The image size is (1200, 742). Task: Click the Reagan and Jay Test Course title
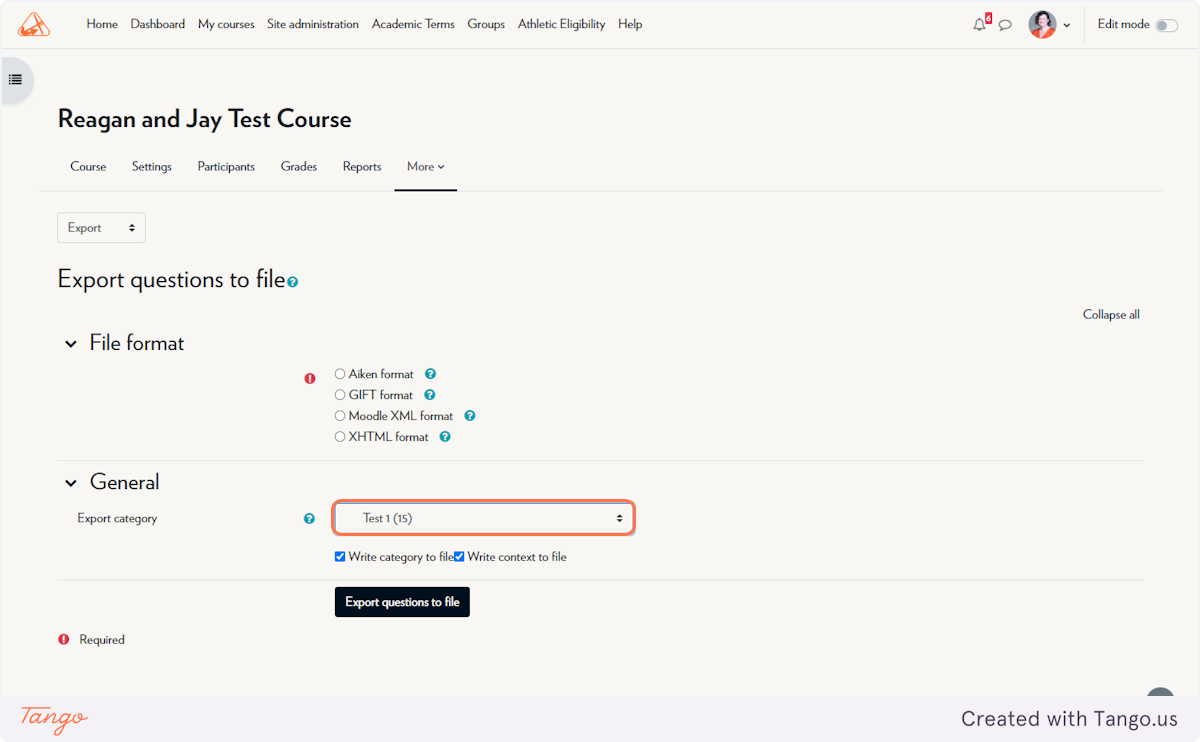click(205, 119)
